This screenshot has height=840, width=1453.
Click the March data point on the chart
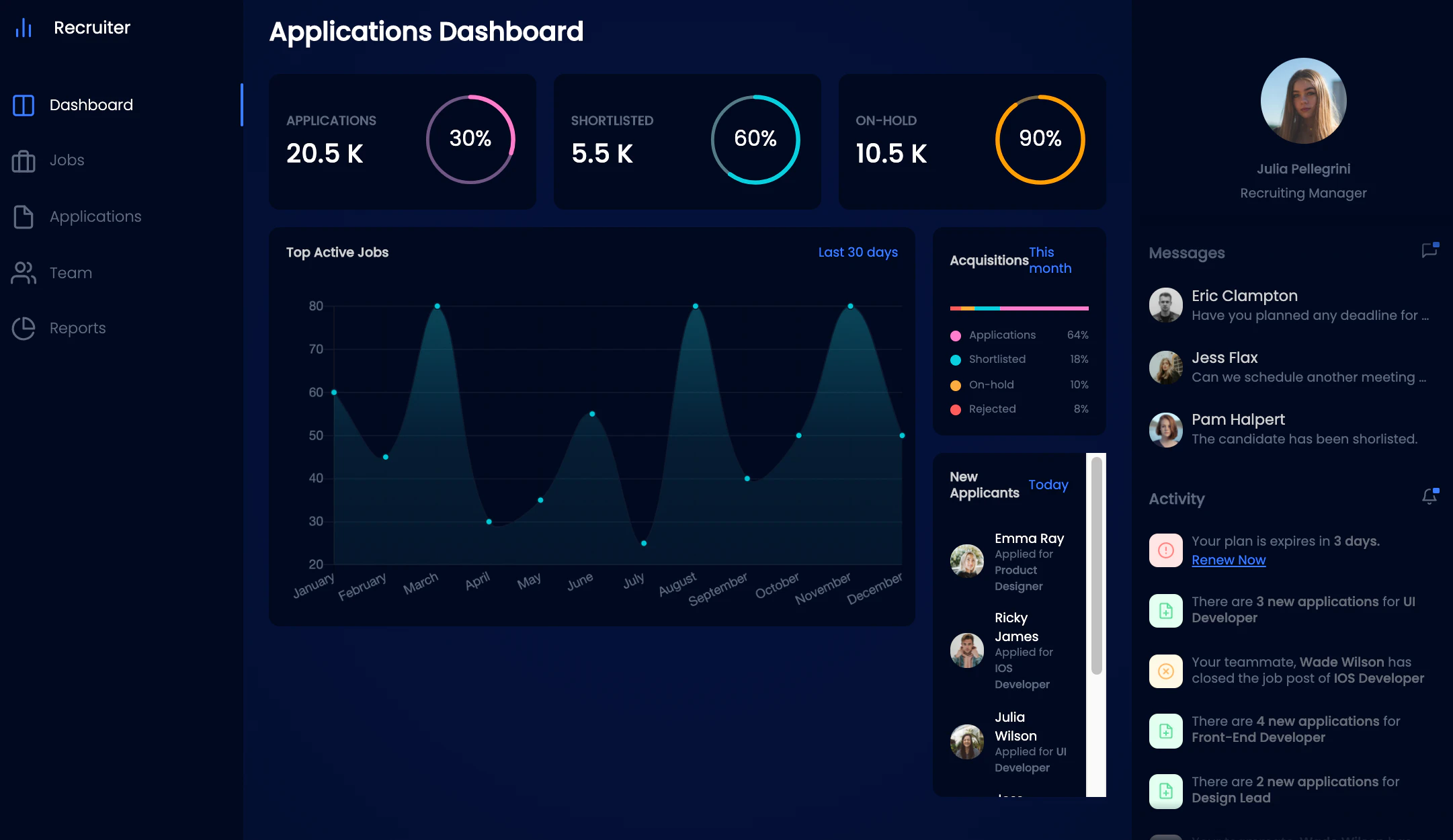(x=437, y=306)
